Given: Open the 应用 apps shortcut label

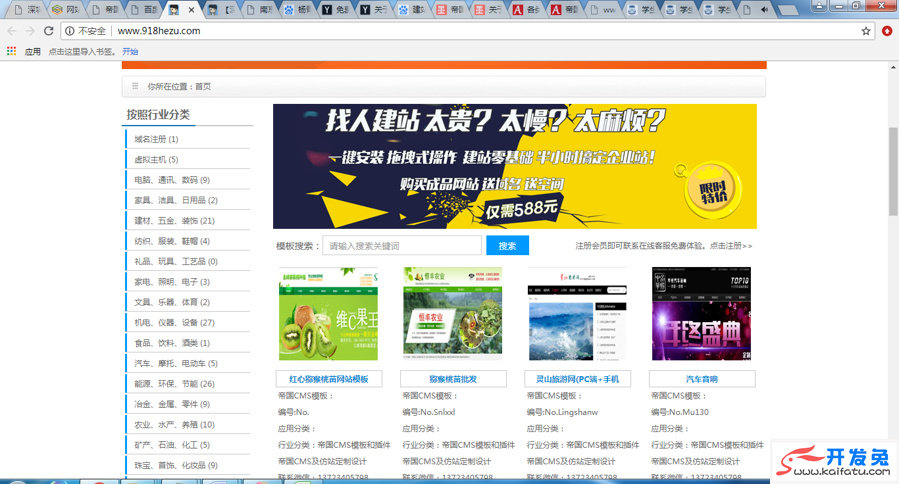Looking at the screenshot, I should [33, 52].
